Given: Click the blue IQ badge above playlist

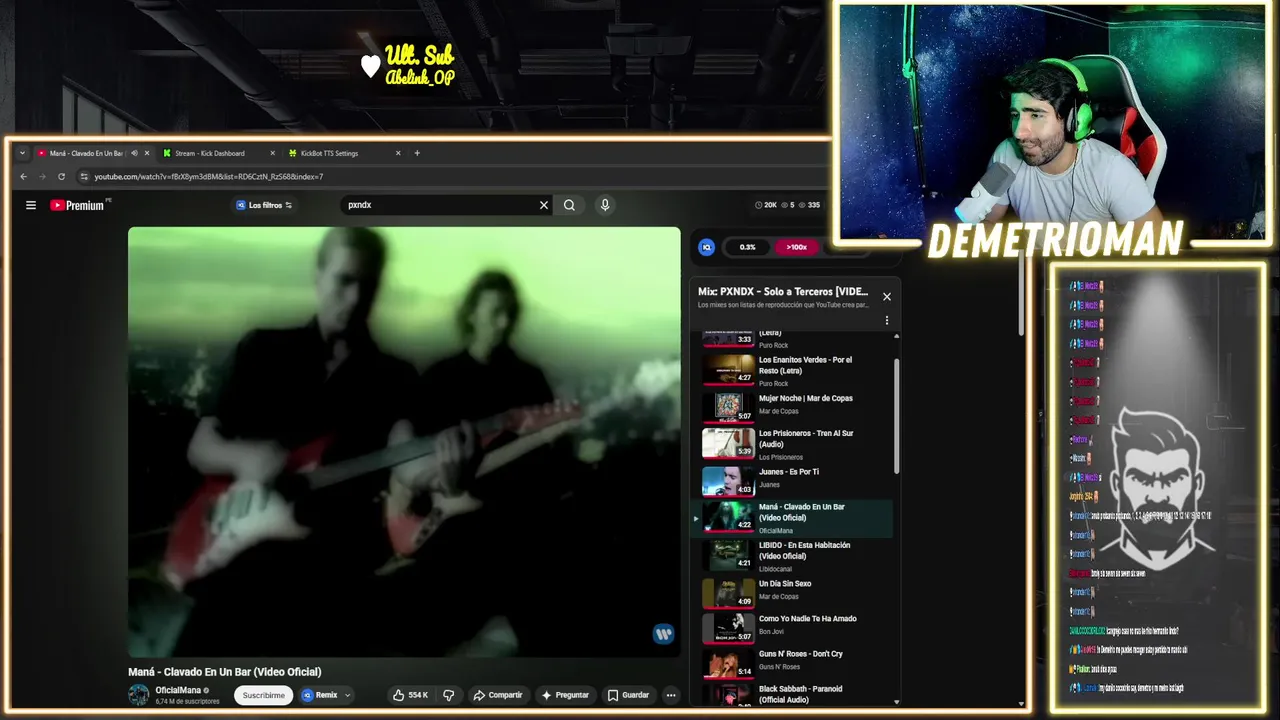Looking at the screenshot, I should (706, 247).
